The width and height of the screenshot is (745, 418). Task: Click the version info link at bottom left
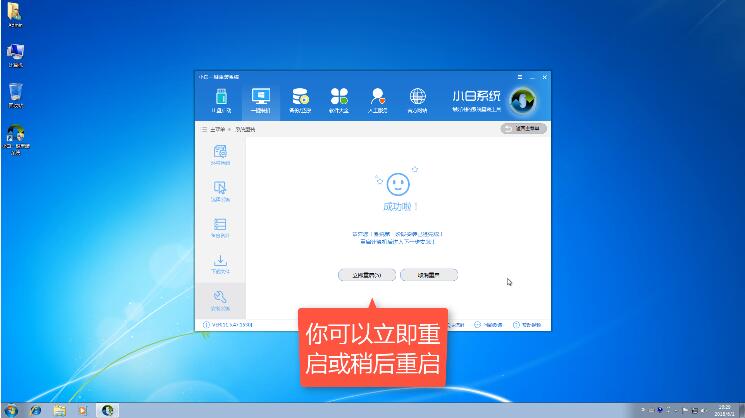click(x=230, y=325)
